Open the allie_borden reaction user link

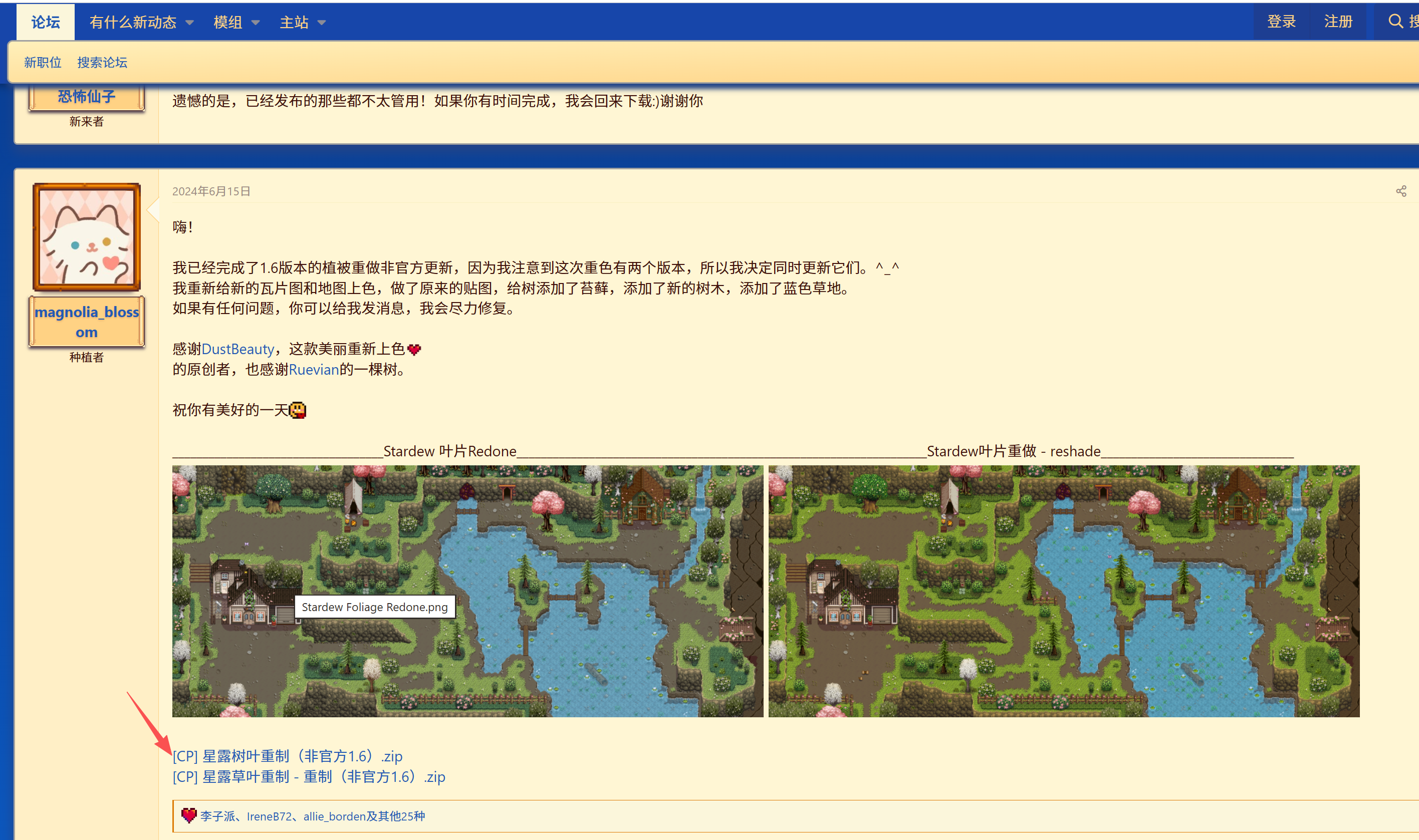coord(334,816)
